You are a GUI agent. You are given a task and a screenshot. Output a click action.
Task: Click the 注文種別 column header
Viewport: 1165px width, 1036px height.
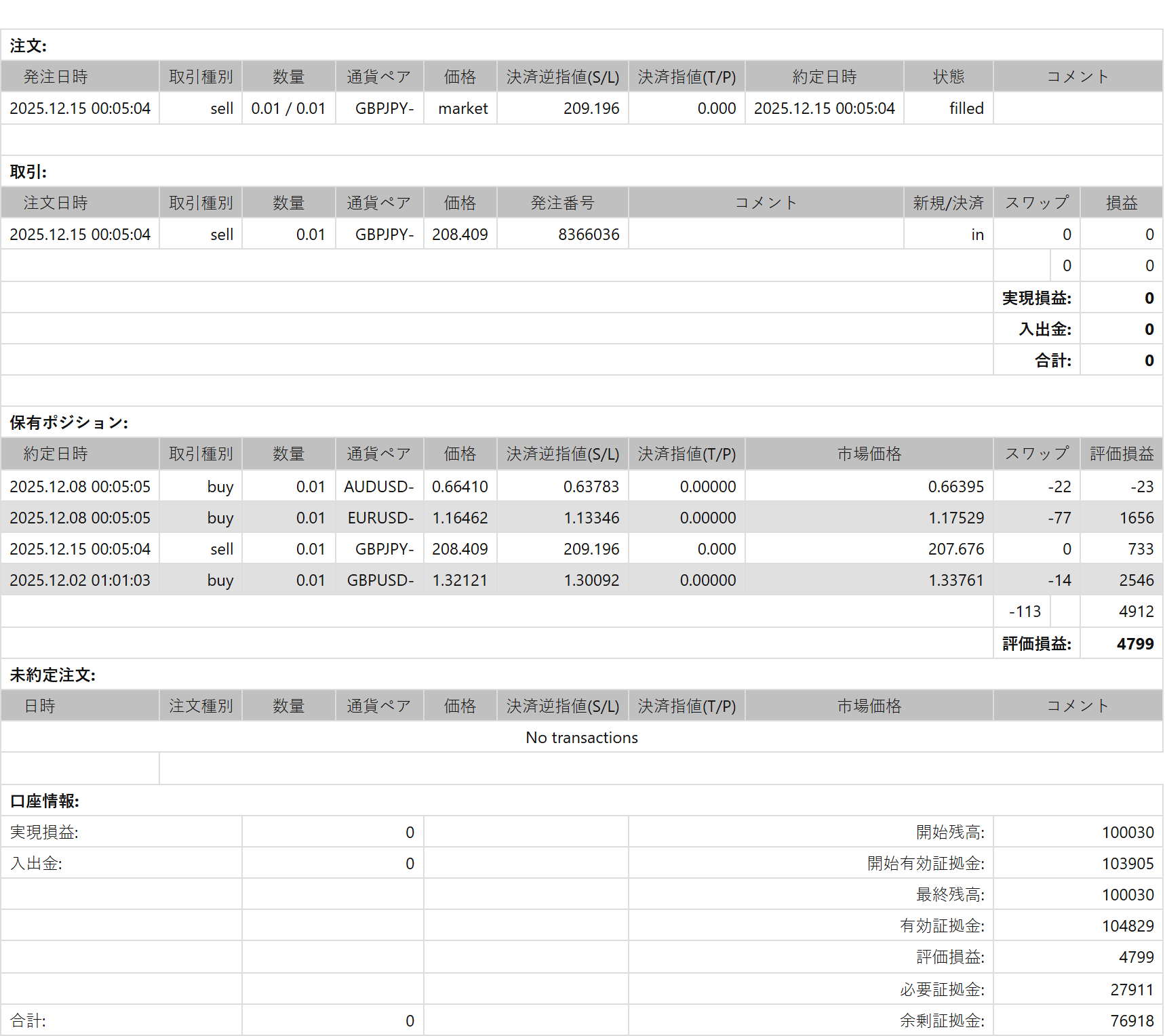tap(201, 706)
